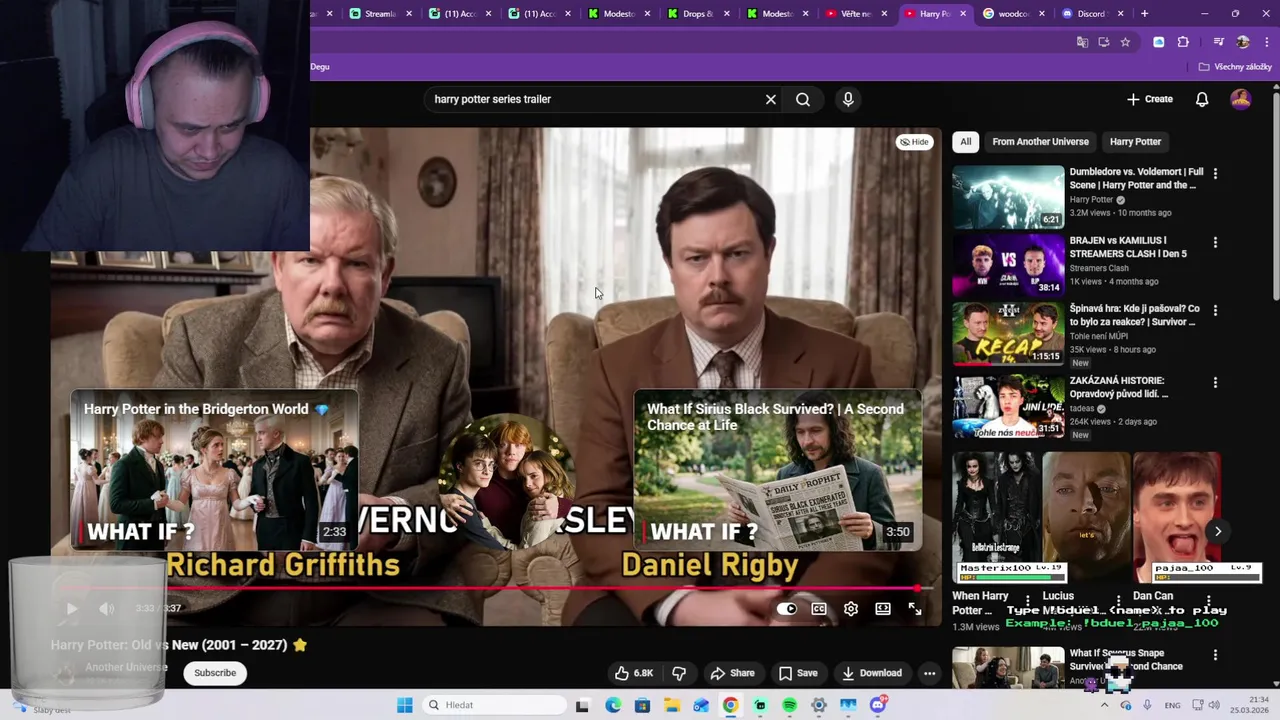
Task: Open What If Sirius Black Survived card
Action: (x=777, y=471)
